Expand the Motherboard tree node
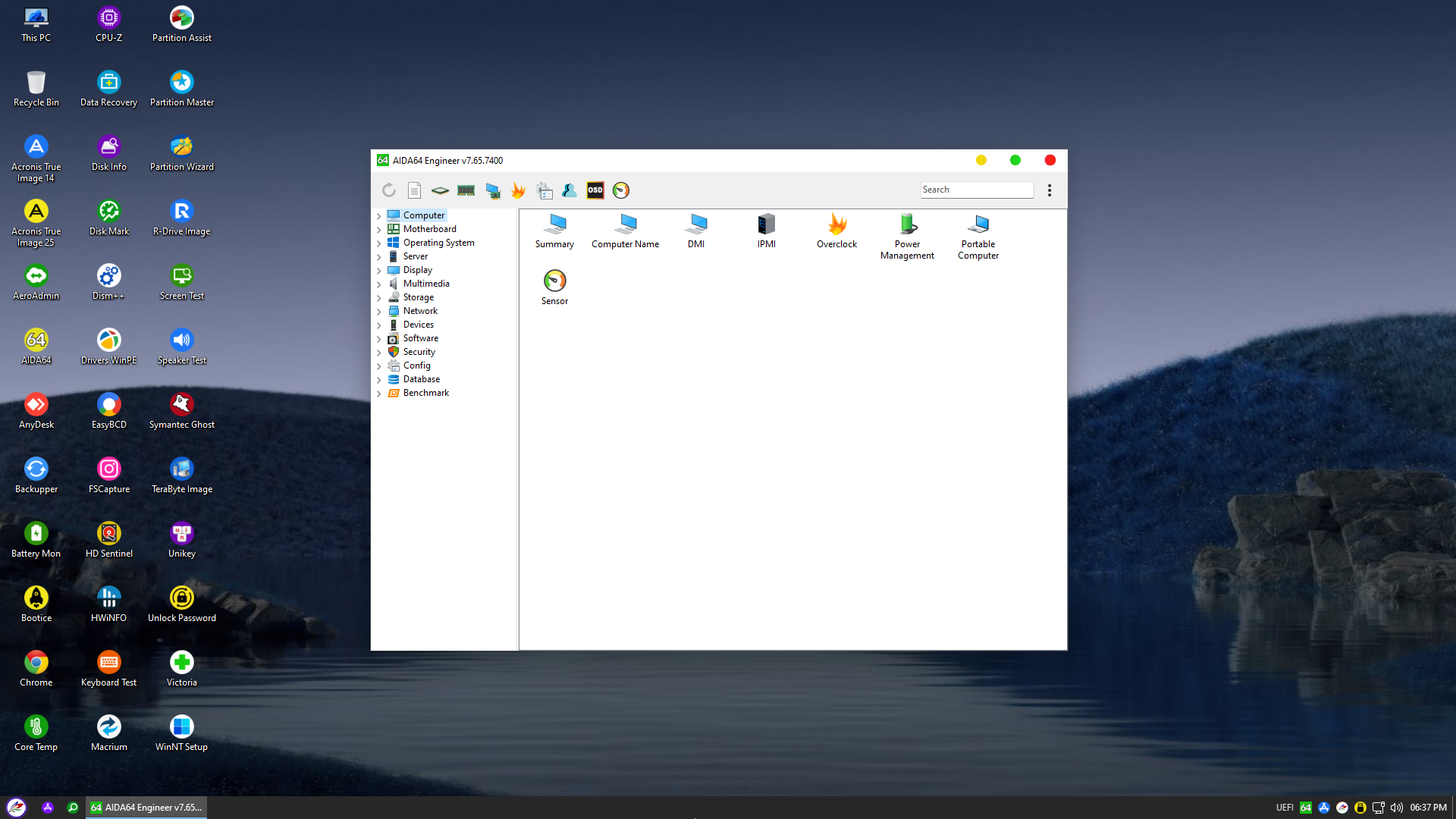This screenshot has height=819, width=1456. coord(379,230)
